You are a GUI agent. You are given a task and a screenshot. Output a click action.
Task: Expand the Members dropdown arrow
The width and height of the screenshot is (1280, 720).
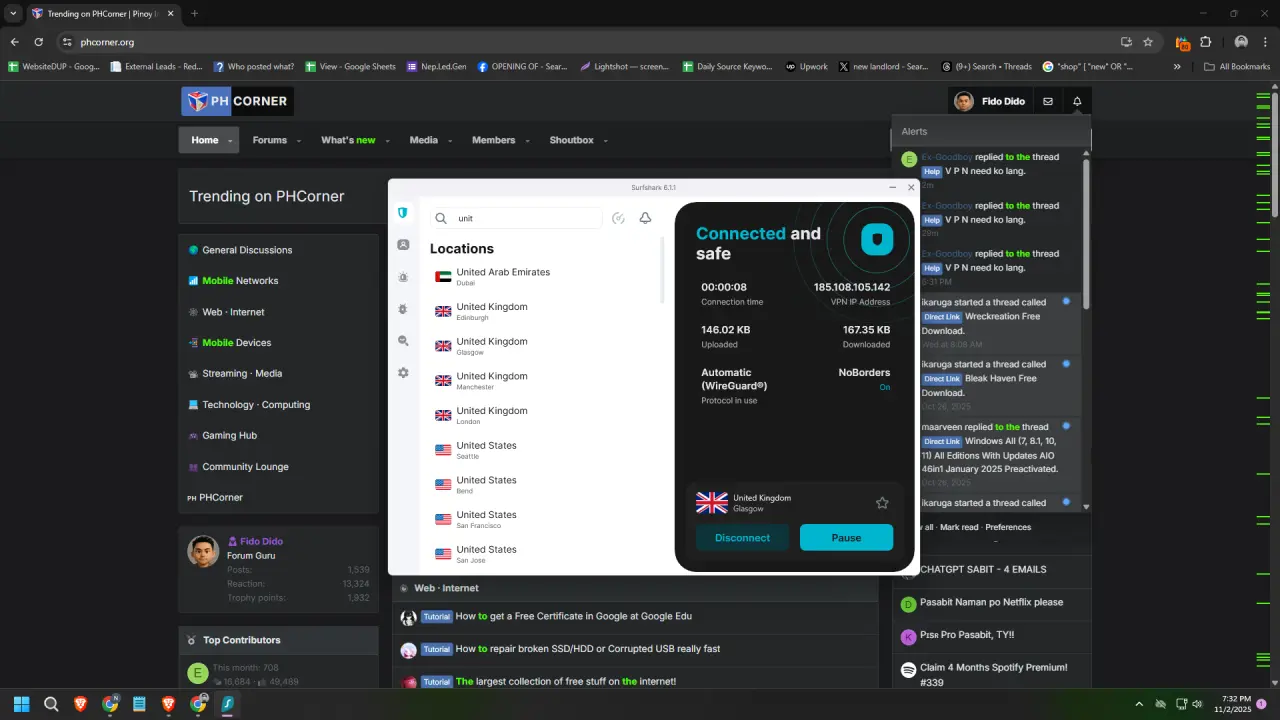coord(526,141)
